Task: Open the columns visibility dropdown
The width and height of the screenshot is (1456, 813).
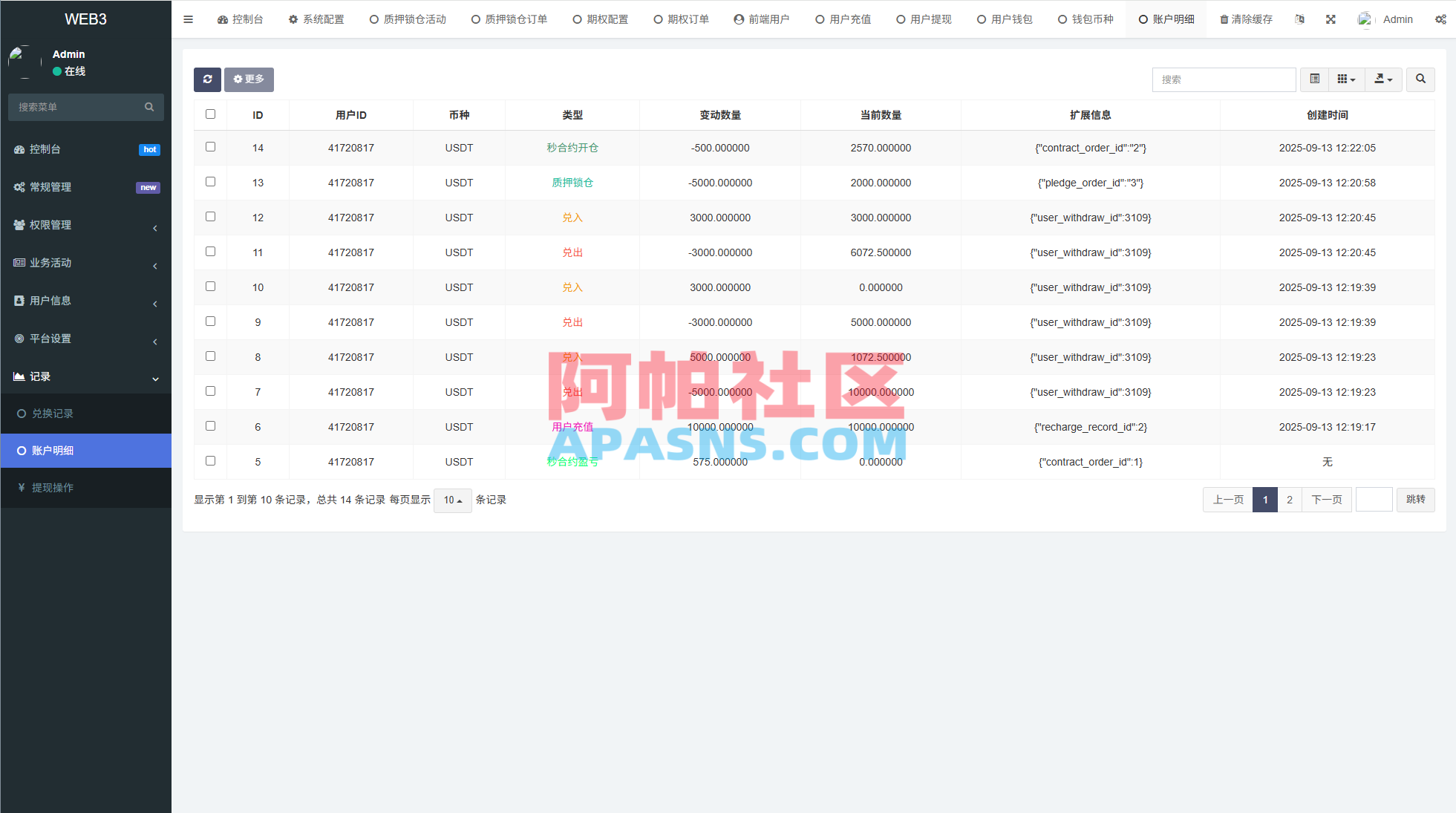Action: click(x=1346, y=79)
